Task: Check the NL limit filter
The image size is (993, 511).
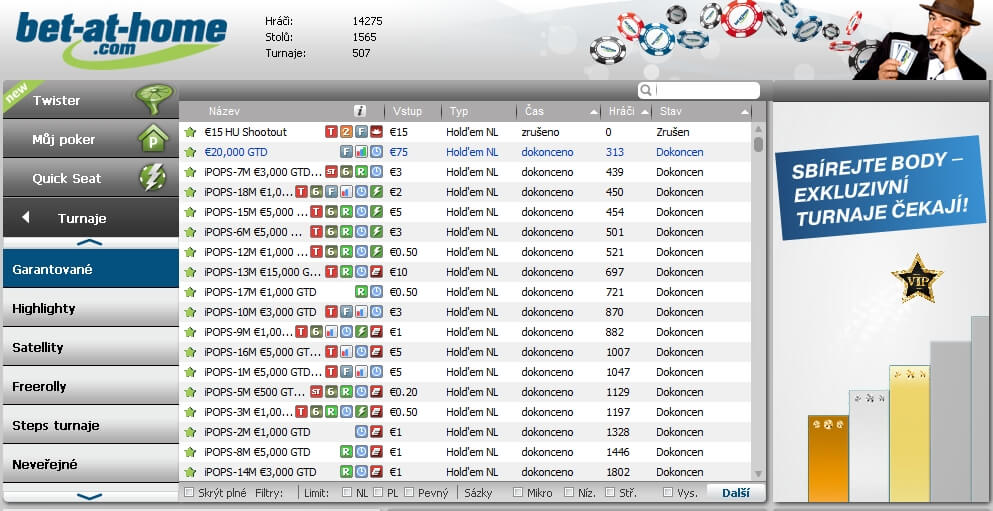Action: [346, 493]
